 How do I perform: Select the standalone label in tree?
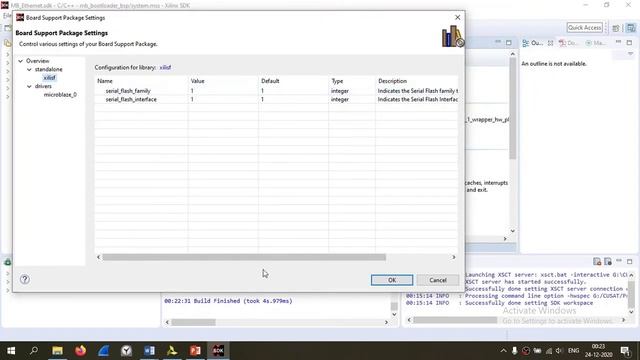click(48, 69)
